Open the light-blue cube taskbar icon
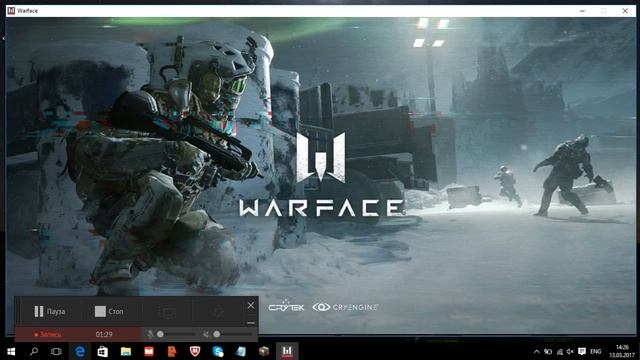This screenshot has height=360, width=640. 241,351
